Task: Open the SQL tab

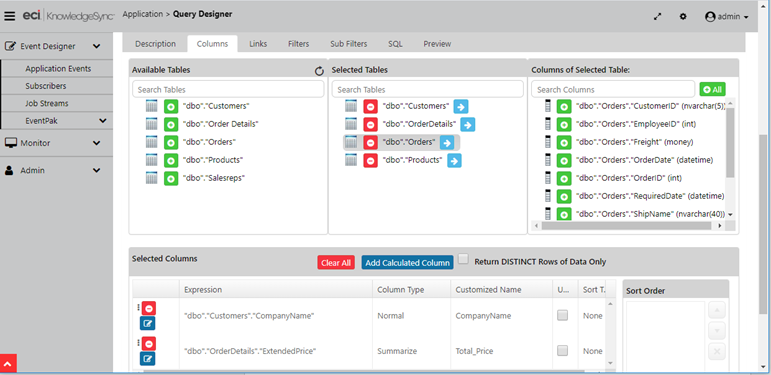Action: point(395,44)
